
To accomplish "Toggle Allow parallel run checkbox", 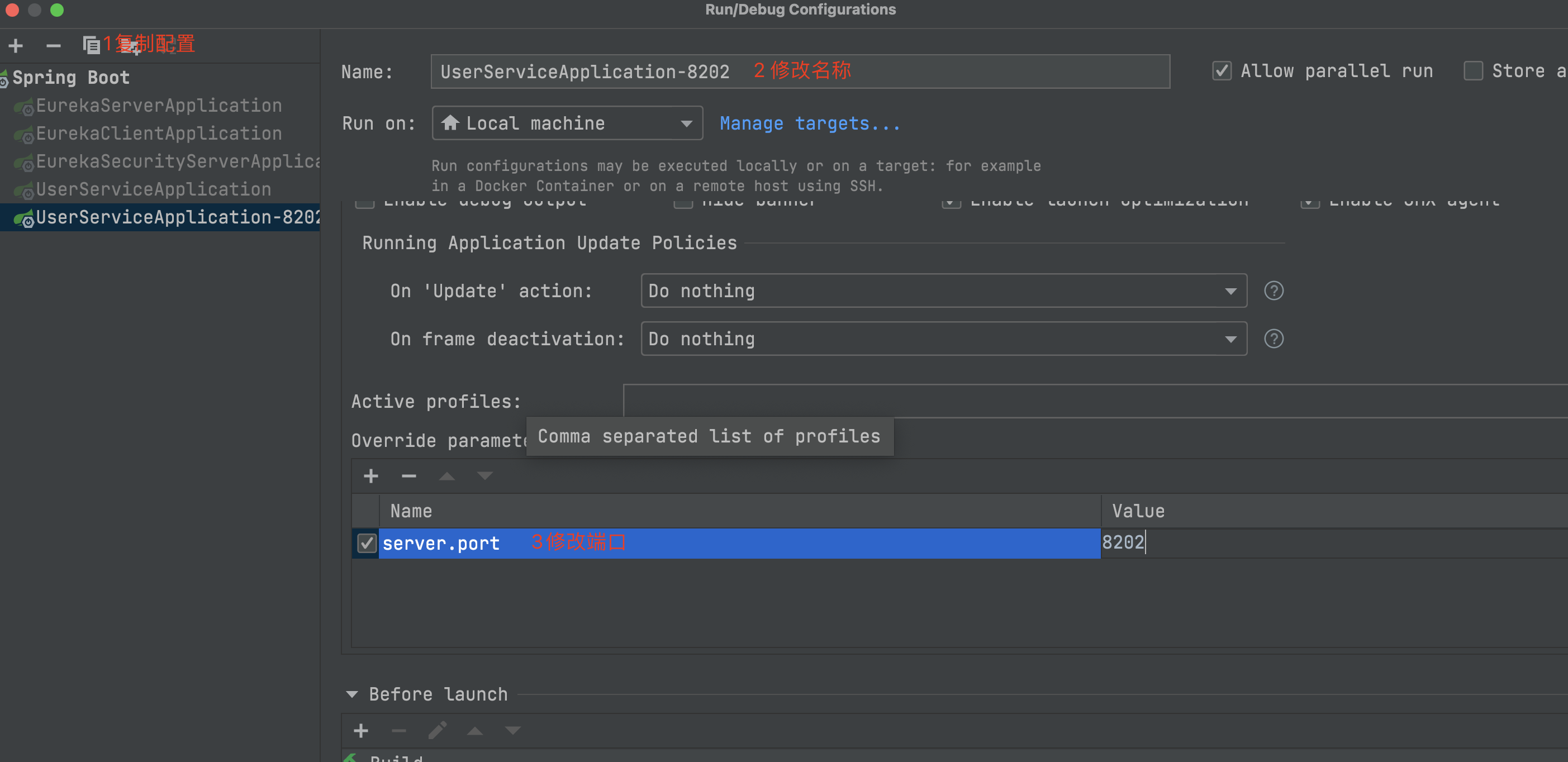I will click(x=1221, y=70).
